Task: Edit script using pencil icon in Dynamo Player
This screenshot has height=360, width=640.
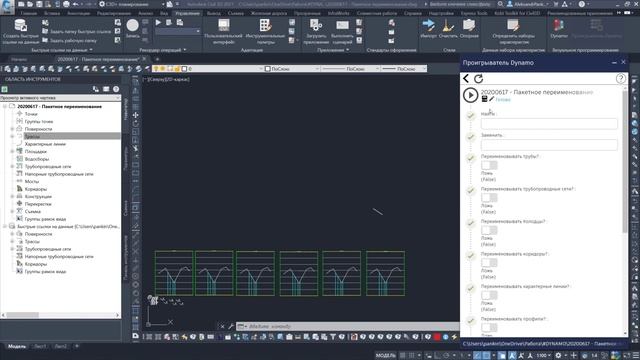Action: coord(491,99)
